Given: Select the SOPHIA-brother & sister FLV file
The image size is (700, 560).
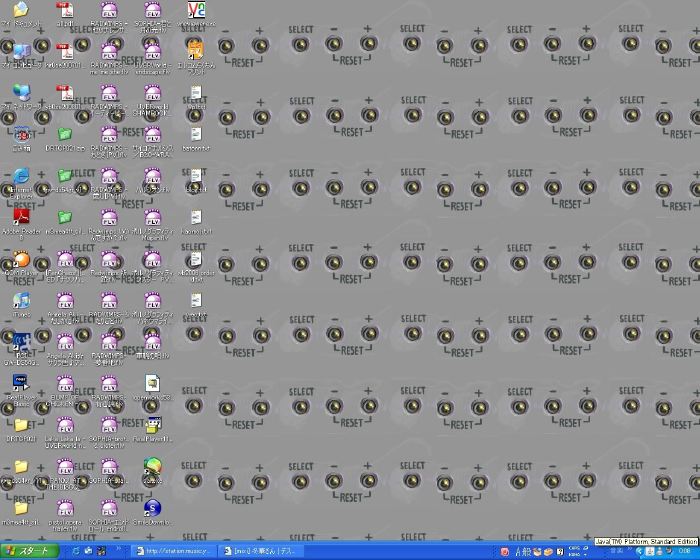Looking at the screenshot, I should (109, 425).
